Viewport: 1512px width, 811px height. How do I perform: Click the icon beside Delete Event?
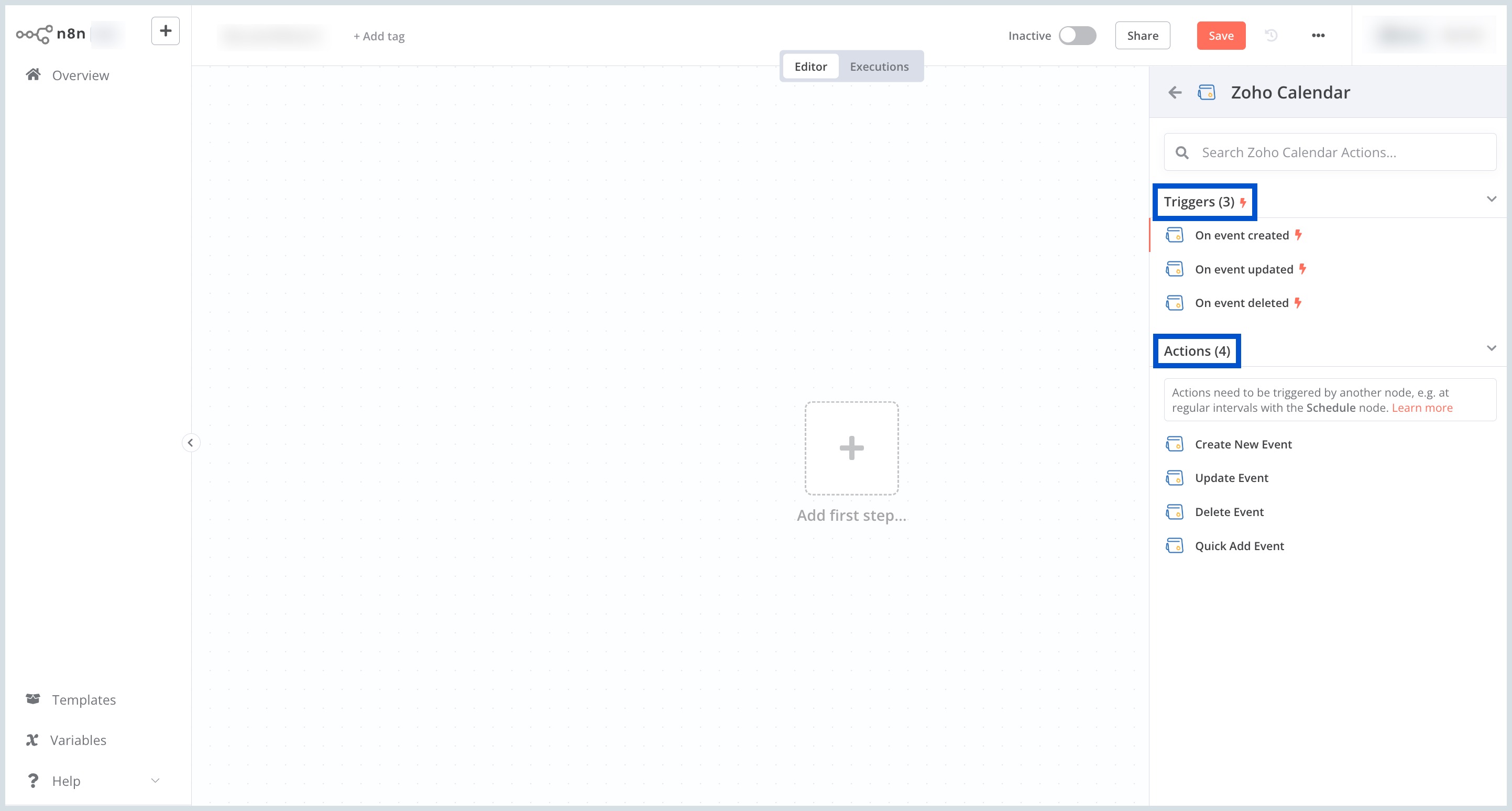[1175, 512]
